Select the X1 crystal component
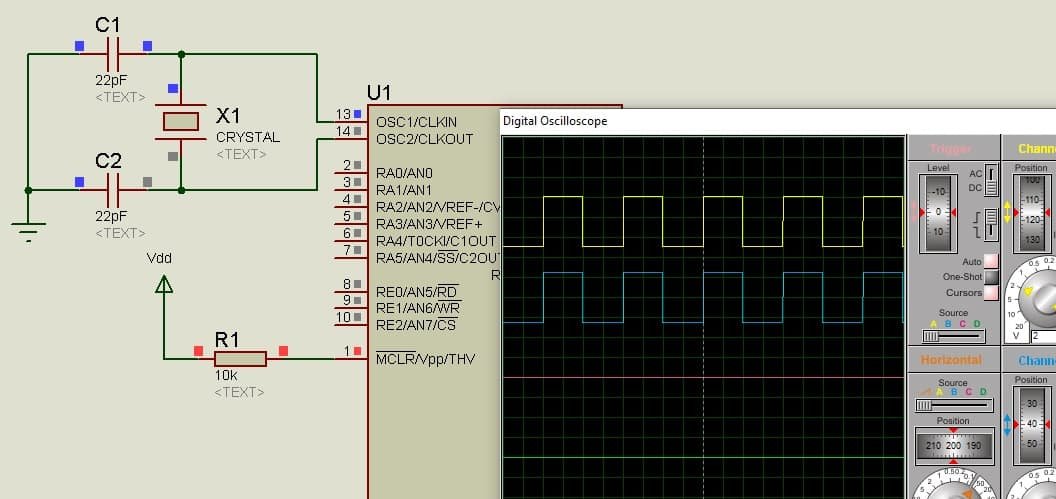Screen dimensions: 1056x499 tap(180, 122)
